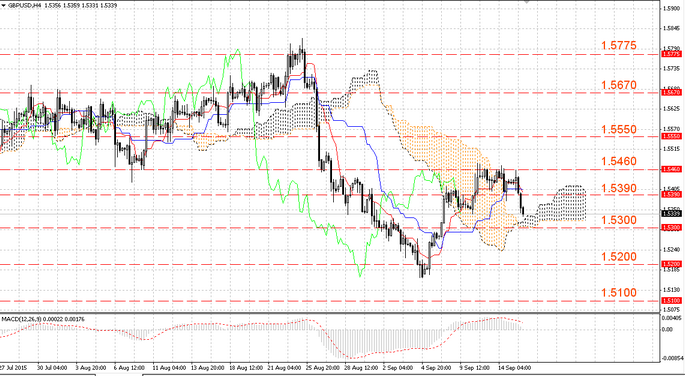Select the large orange 1.5775 level label

619,45
